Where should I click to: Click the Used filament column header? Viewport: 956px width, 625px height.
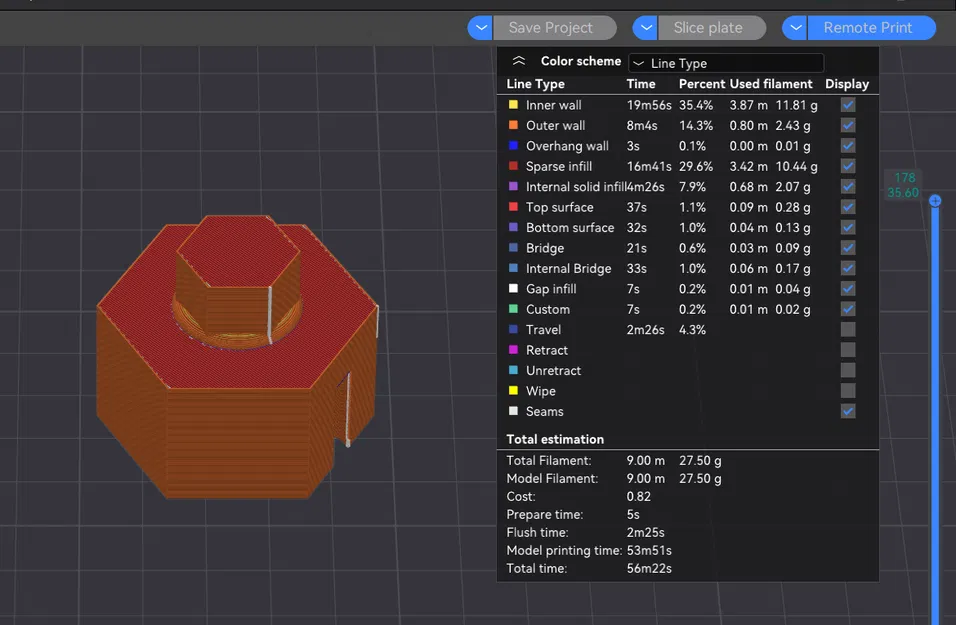(771, 84)
